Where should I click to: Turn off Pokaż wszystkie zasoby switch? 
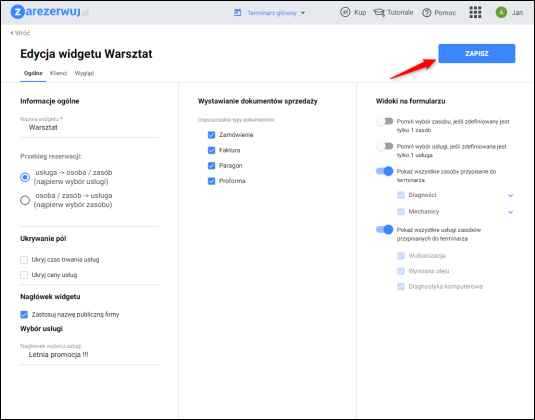(385, 171)
